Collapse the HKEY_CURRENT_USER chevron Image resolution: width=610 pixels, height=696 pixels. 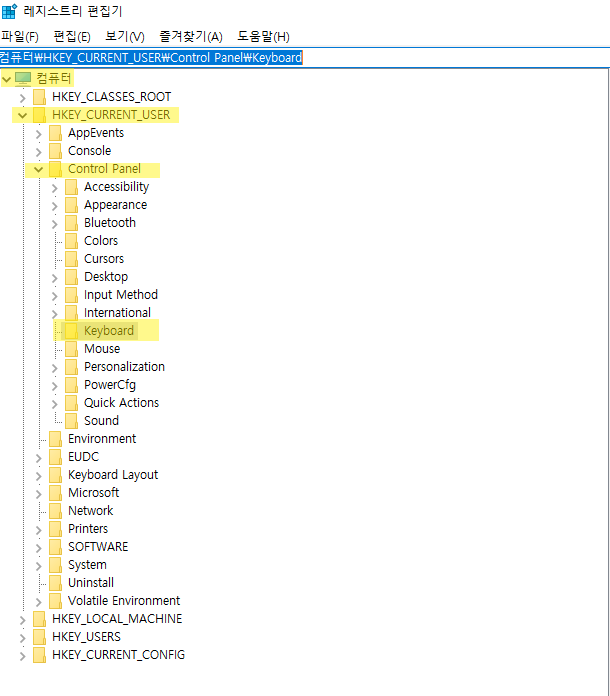(22, 115)
